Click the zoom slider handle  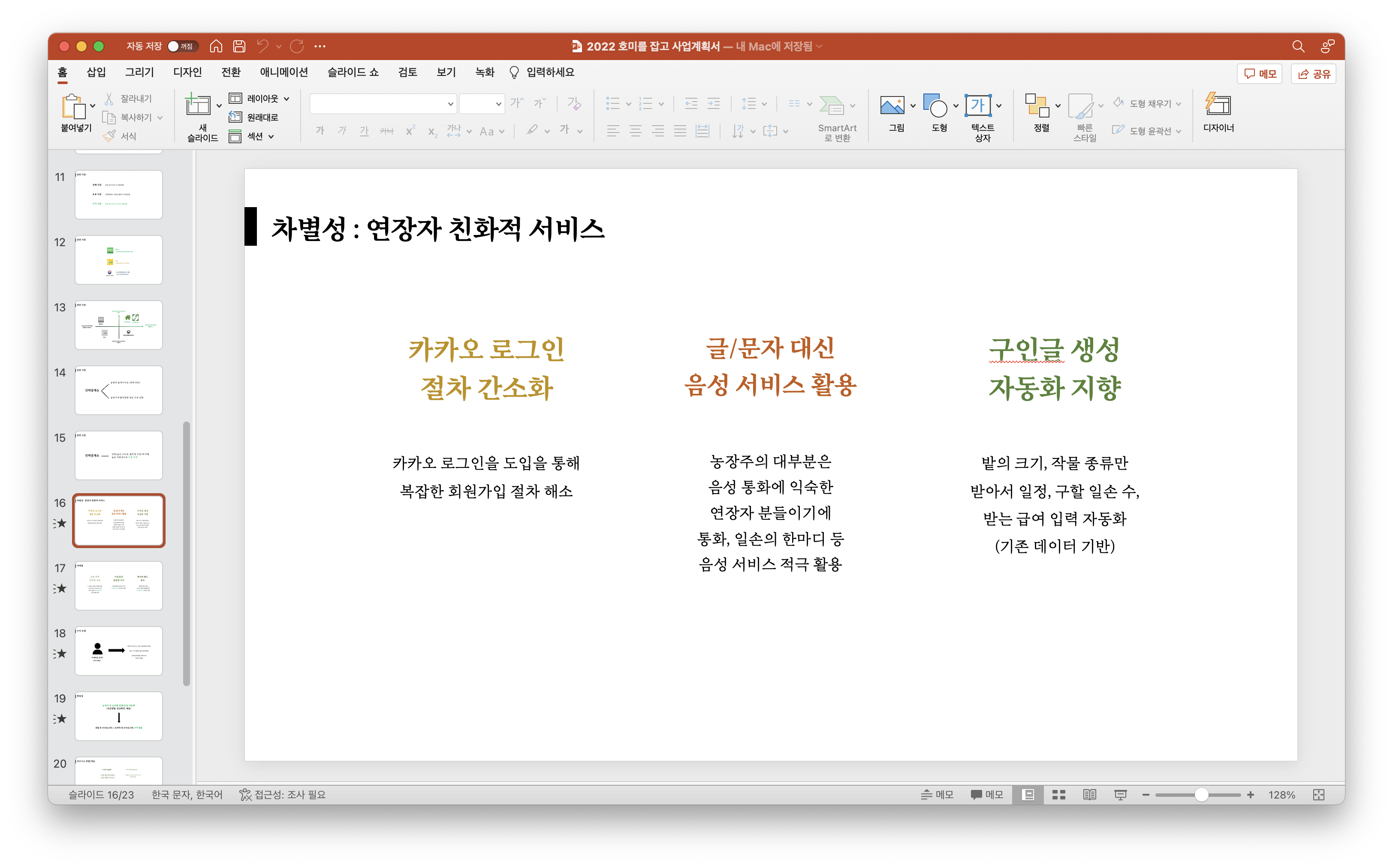tap(1201, 795)
